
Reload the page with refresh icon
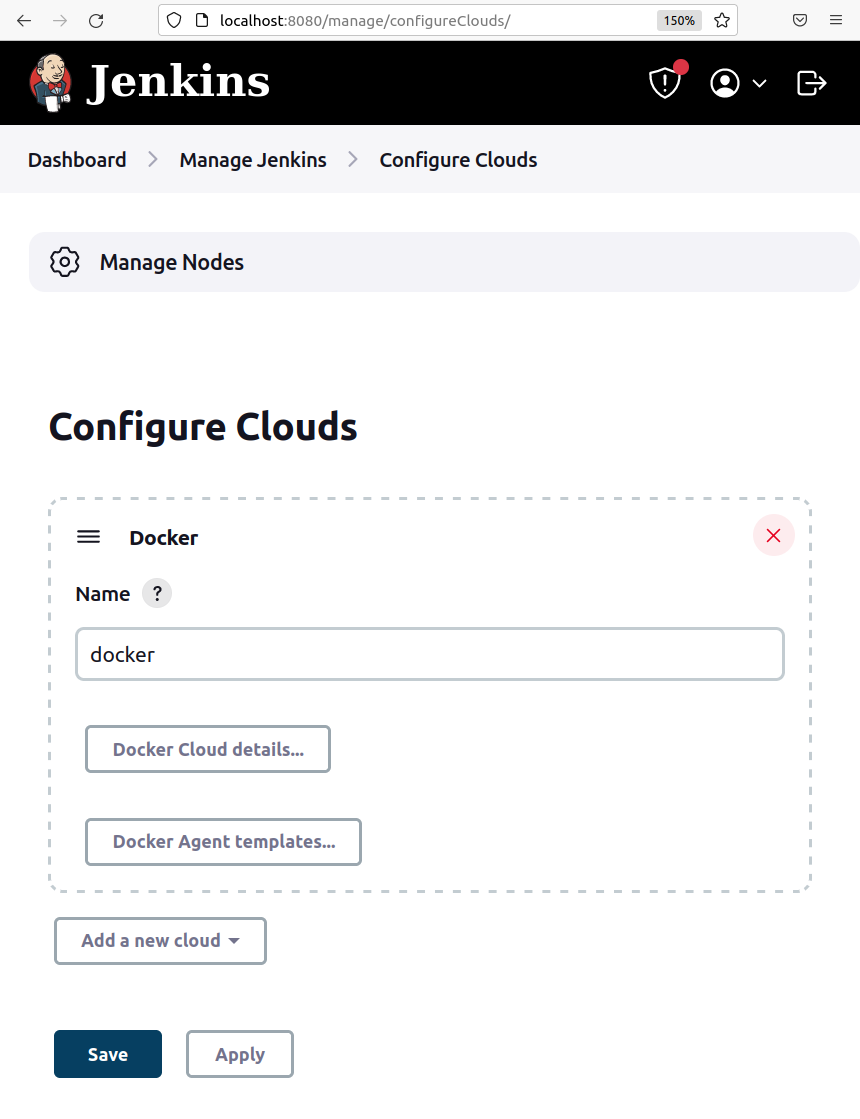pyautogui.click(x=96, y=21)
